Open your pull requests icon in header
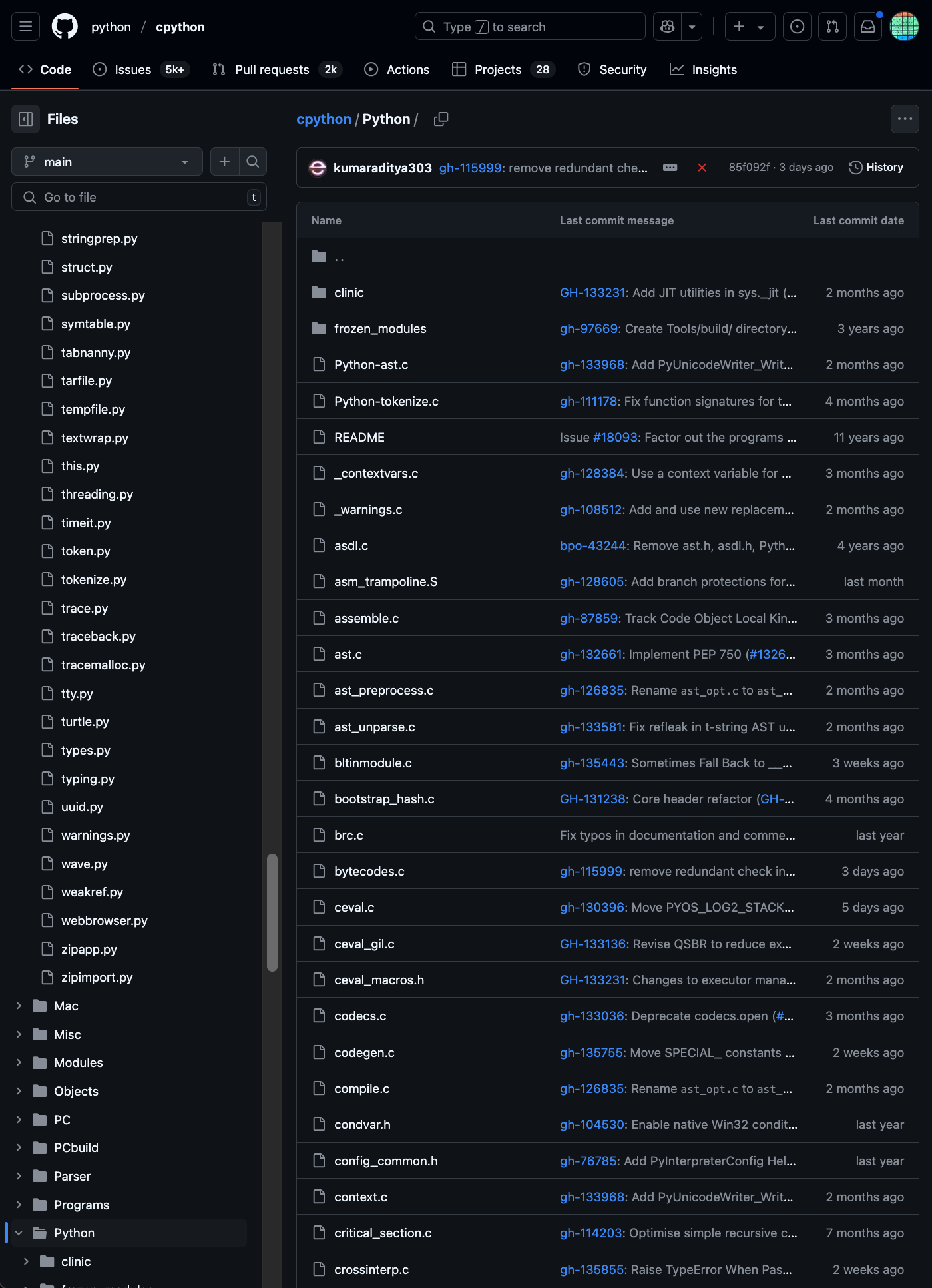Screen dimensions: 932x1288 pyautogui.click(x=832, y=27)
